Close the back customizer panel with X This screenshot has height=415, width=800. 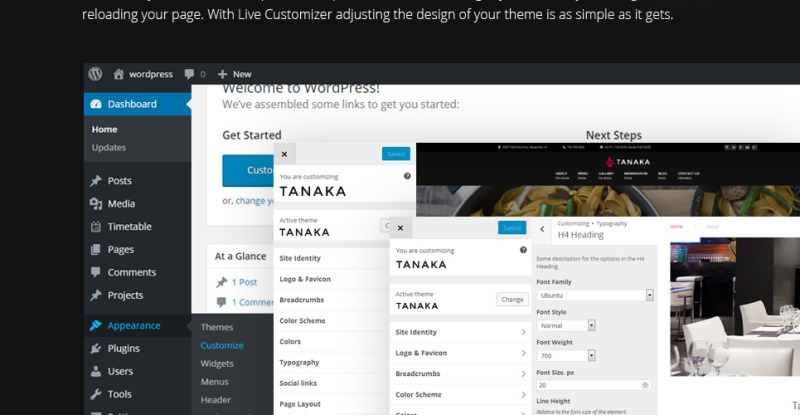pyautogui.click(x=285, y=154)
